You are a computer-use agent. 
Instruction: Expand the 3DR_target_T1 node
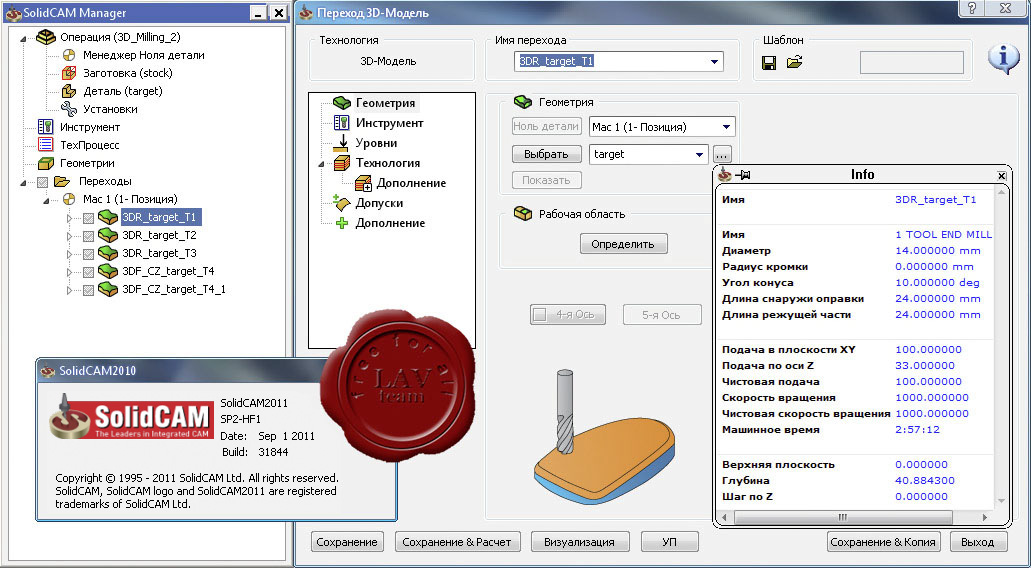tap(70, 218)
